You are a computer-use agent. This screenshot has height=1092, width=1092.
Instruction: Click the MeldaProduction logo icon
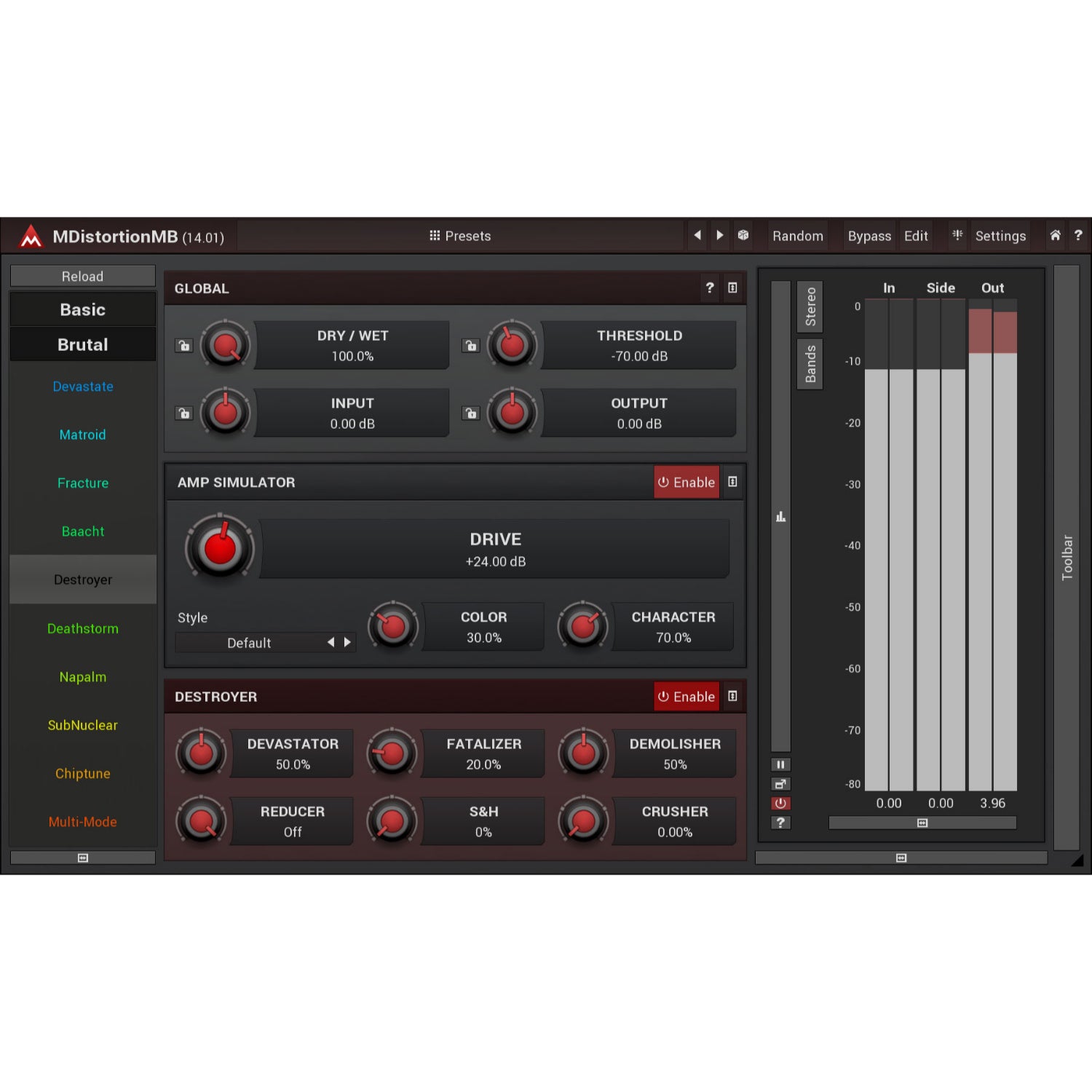click(31, 236)
